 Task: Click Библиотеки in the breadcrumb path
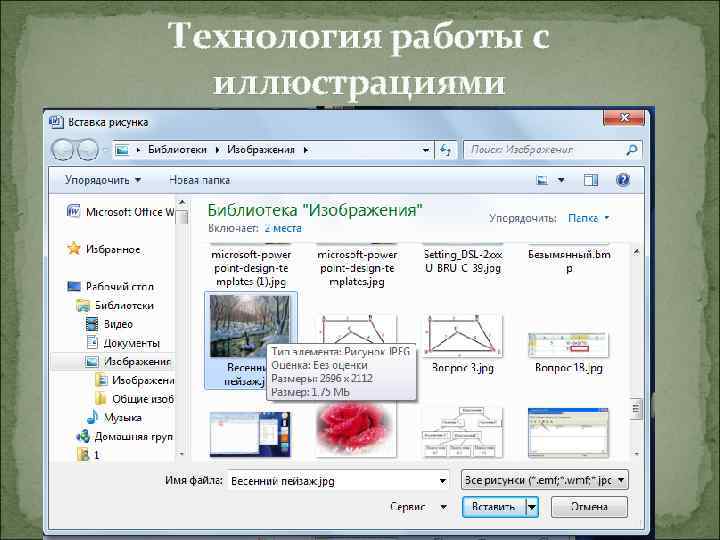(x=177, y=150)
